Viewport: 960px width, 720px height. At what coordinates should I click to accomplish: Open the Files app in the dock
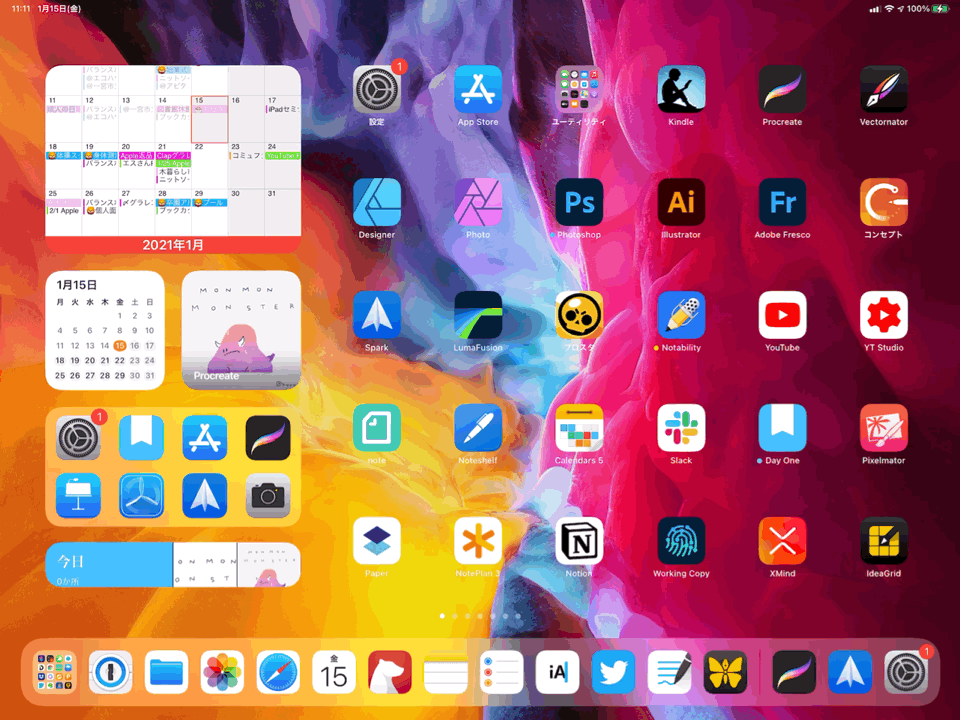[x=167, y=672]
